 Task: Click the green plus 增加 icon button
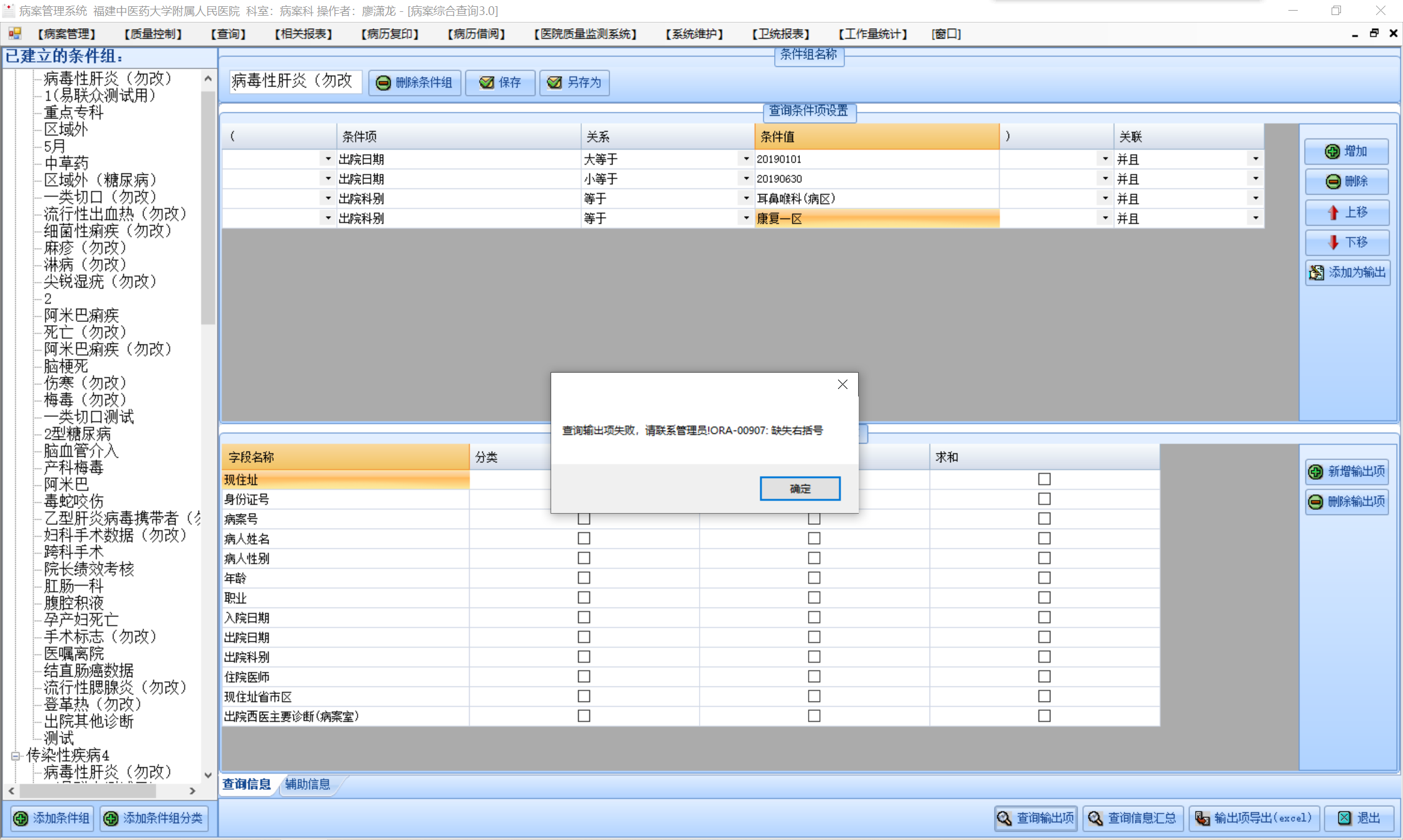1346,152
